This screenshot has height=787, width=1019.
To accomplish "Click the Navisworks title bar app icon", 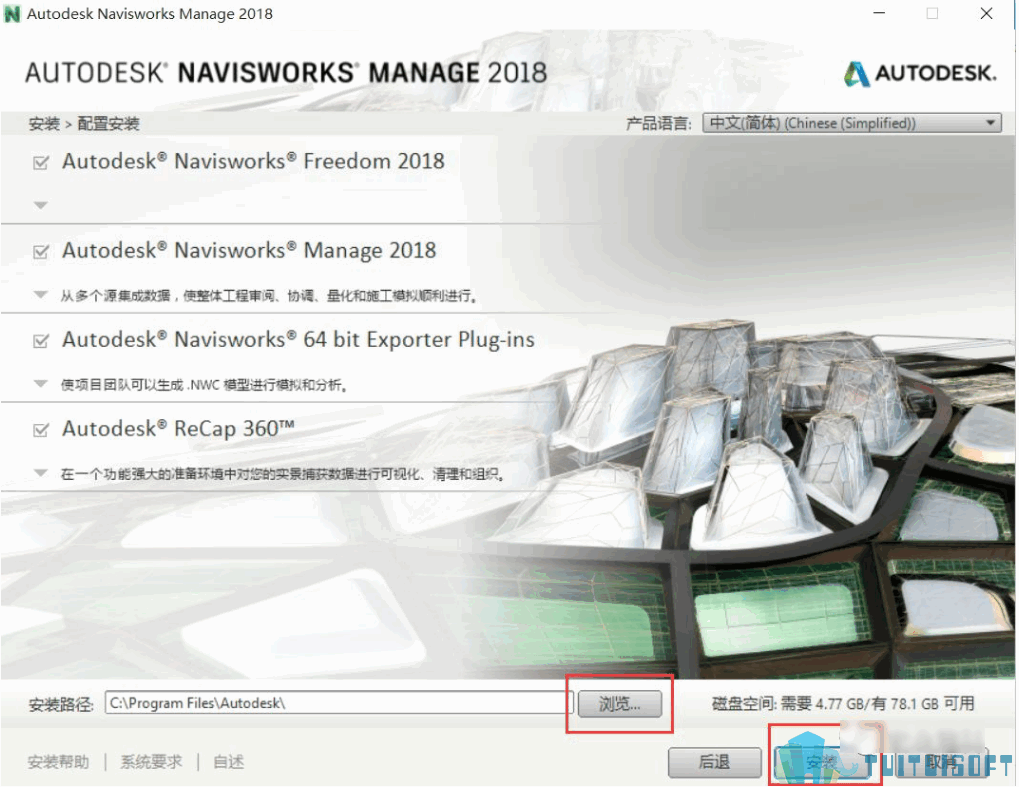I will click(12, 14).
